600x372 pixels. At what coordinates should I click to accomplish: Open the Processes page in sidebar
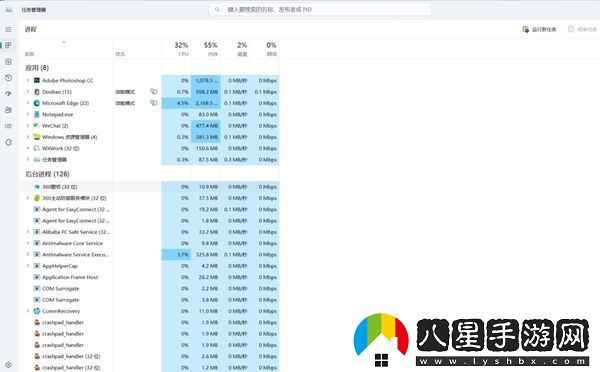(x=8, y=45)
